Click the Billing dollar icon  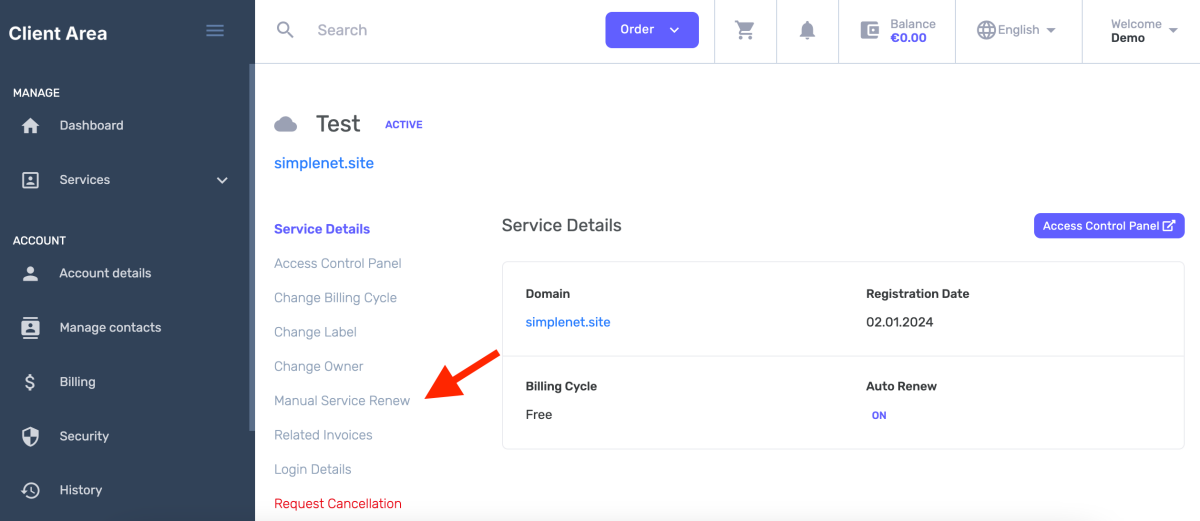[31, 382]
